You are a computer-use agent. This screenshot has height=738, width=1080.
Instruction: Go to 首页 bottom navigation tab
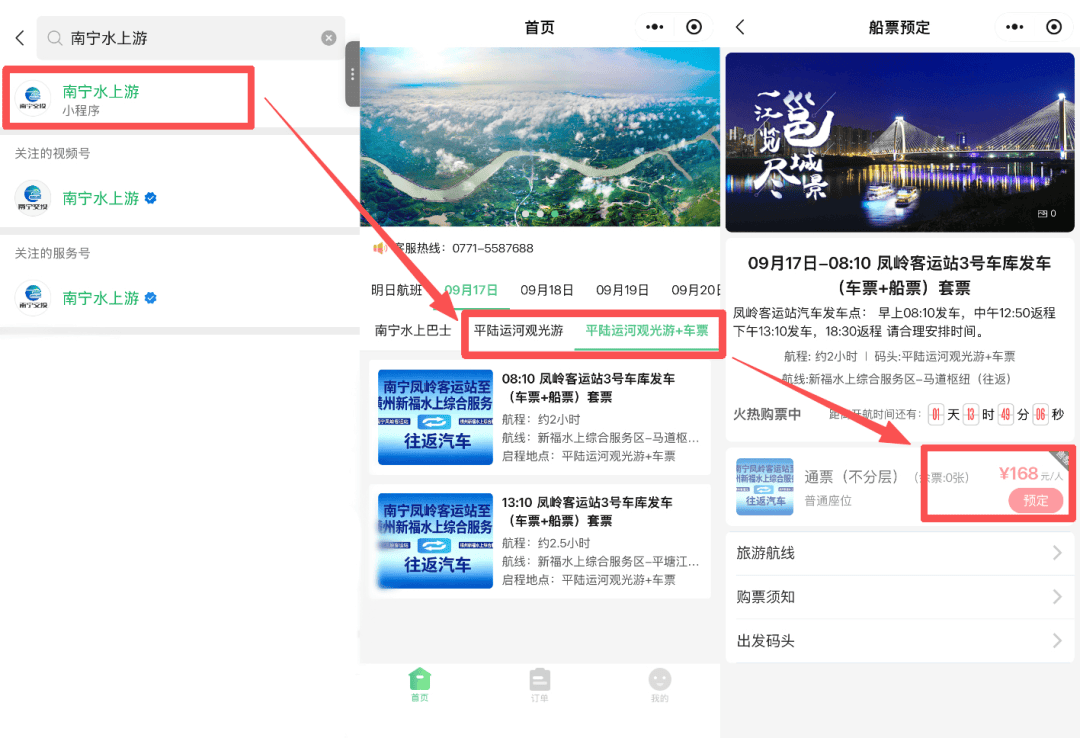(419, 684)
